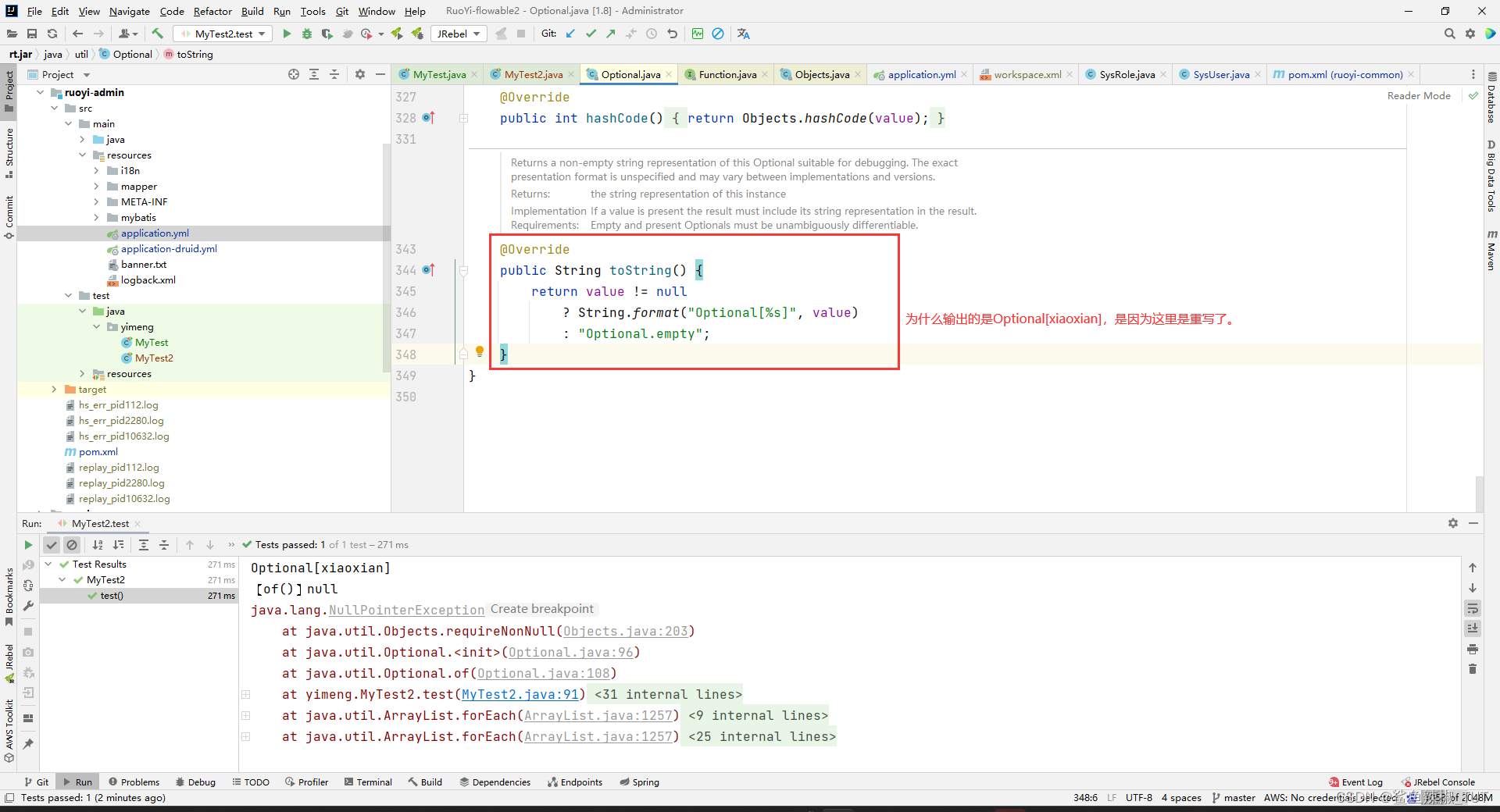
Task: Select the pom.xml file in the Project tree
Action: (98, 451)
